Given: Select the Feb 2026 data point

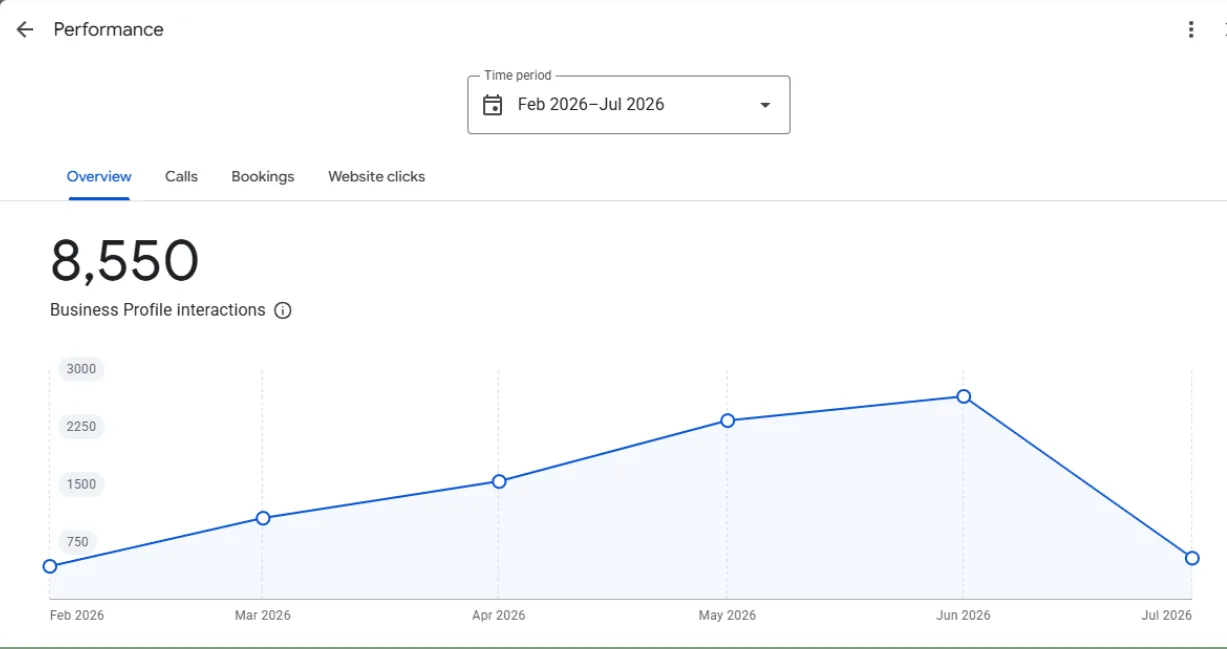Looking at the screenshot, I should [50, 566].
